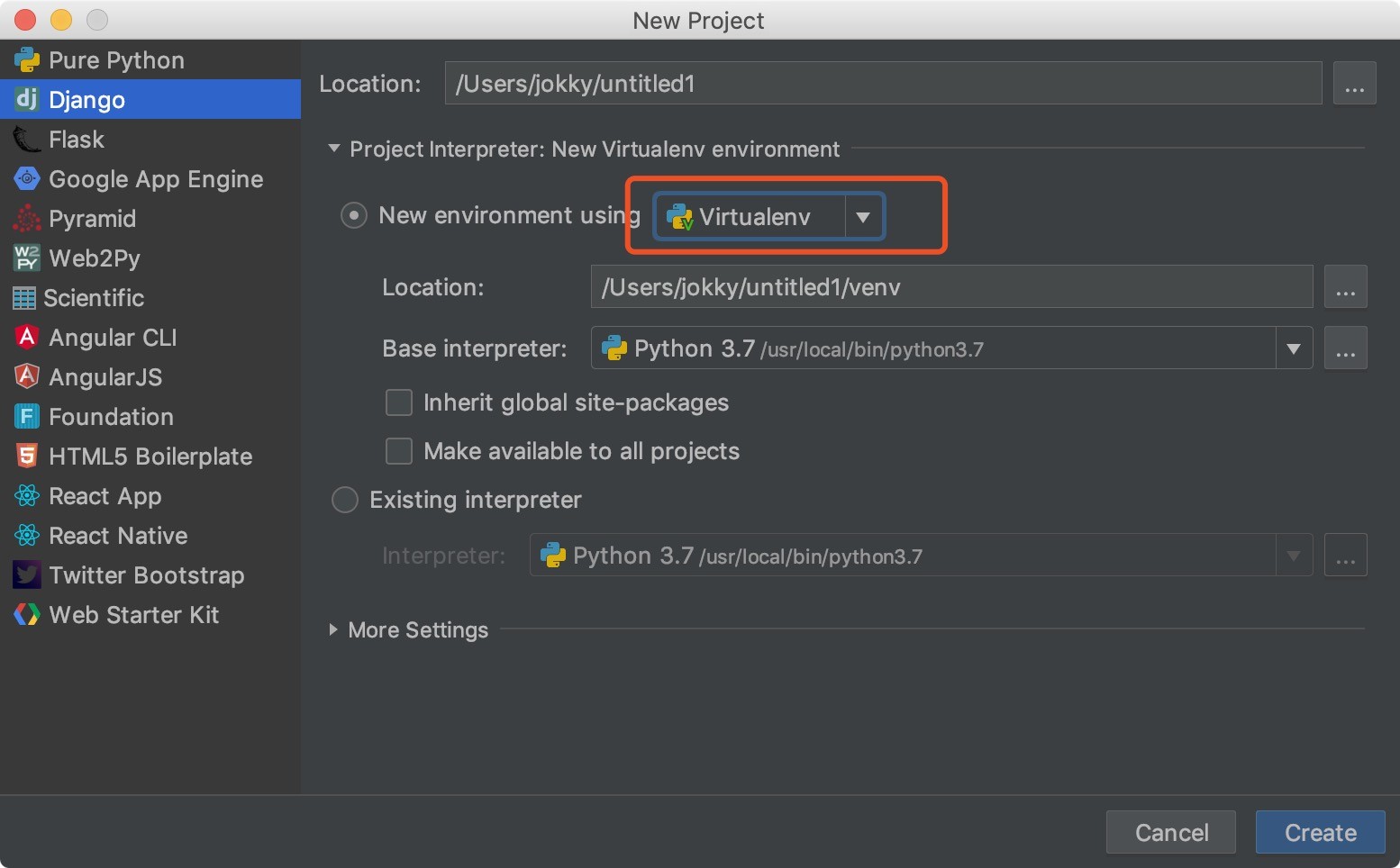The image size is (1400, 868).
Task: Click the Cancel button
Action: [1171, 833]
